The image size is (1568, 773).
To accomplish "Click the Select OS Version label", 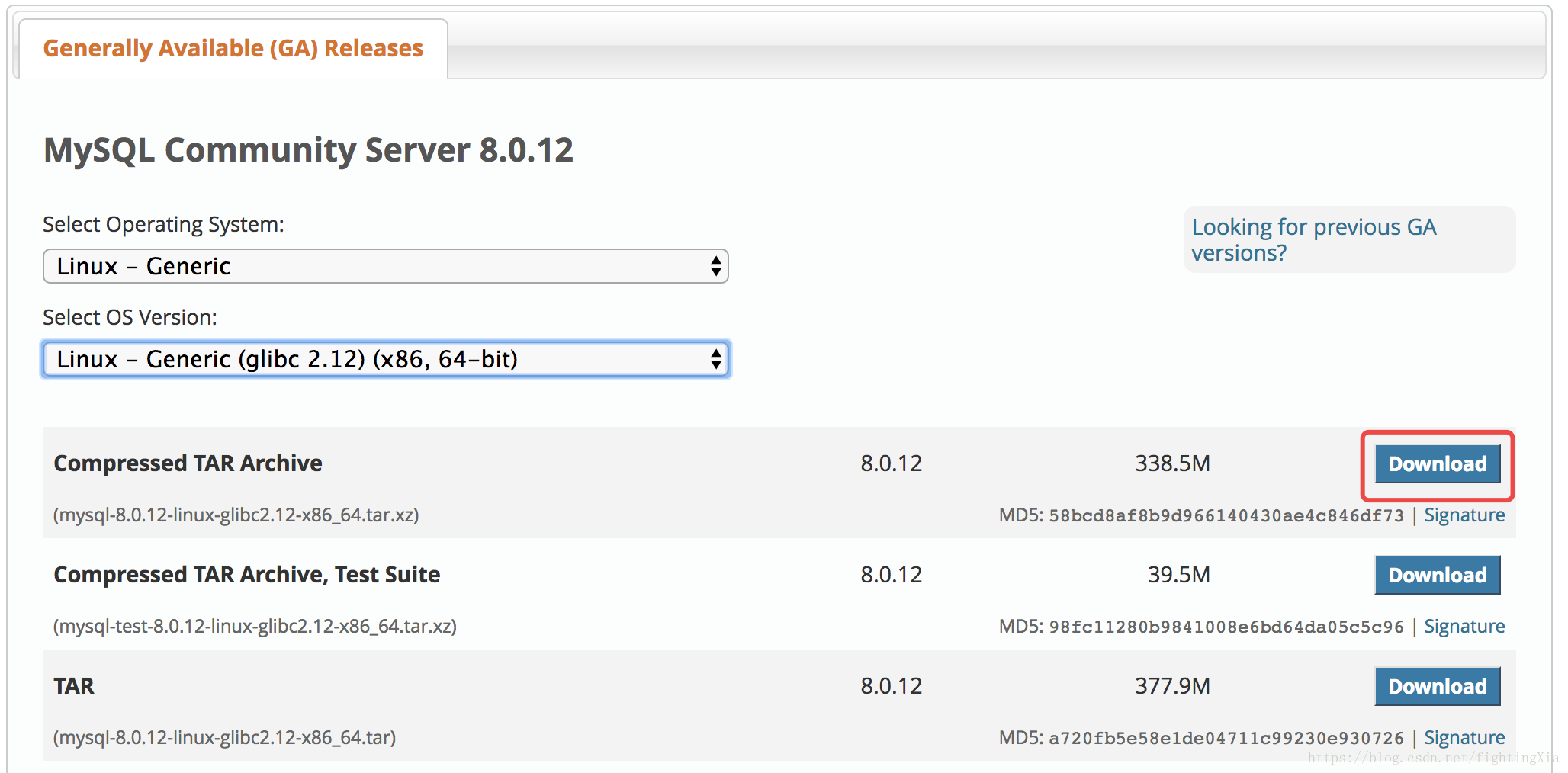I will point(130,317).
